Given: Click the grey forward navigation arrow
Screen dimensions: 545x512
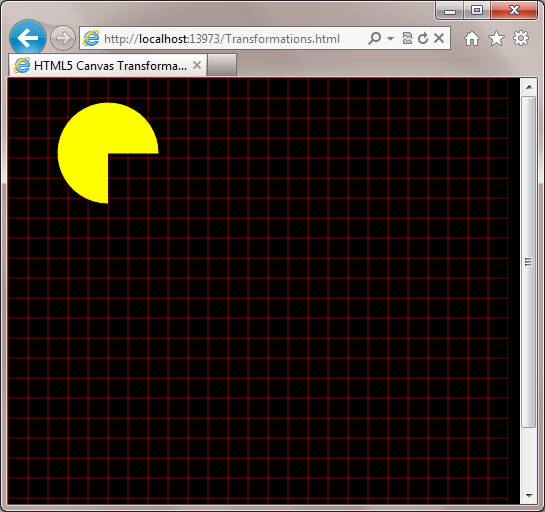Looking at the screenshot, I should 63,38.
